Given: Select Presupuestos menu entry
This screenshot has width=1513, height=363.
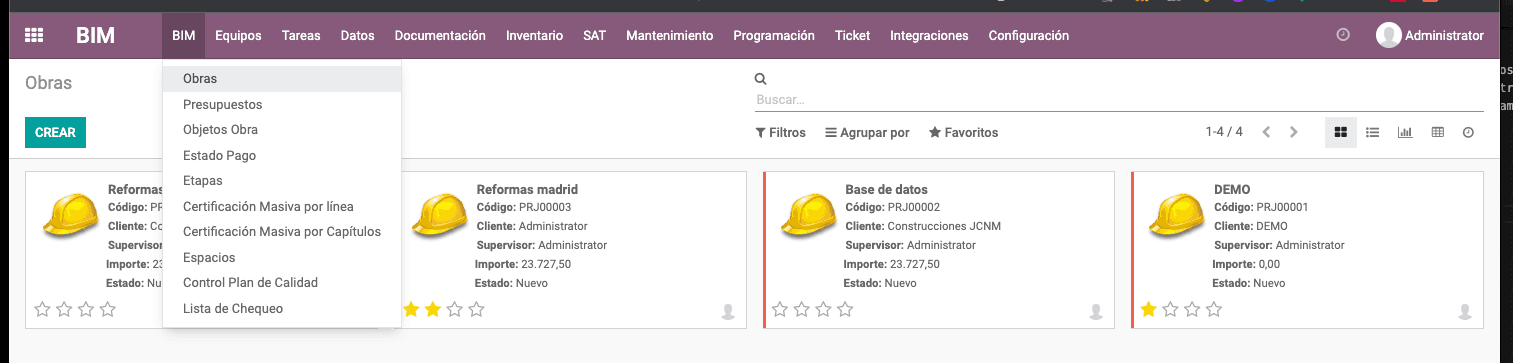Looking at the screenshot, I should 282,104.
